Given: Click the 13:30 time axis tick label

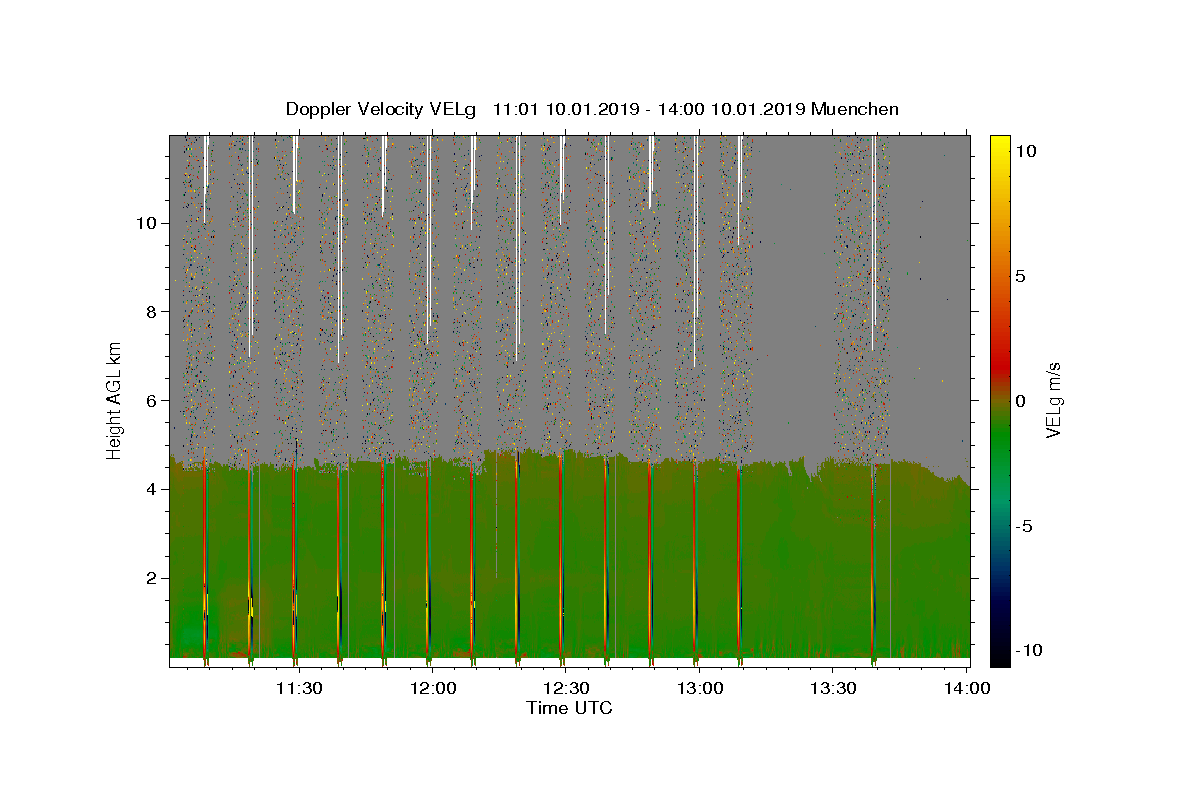Looking at the screenshot, I should tap(833, 688).
